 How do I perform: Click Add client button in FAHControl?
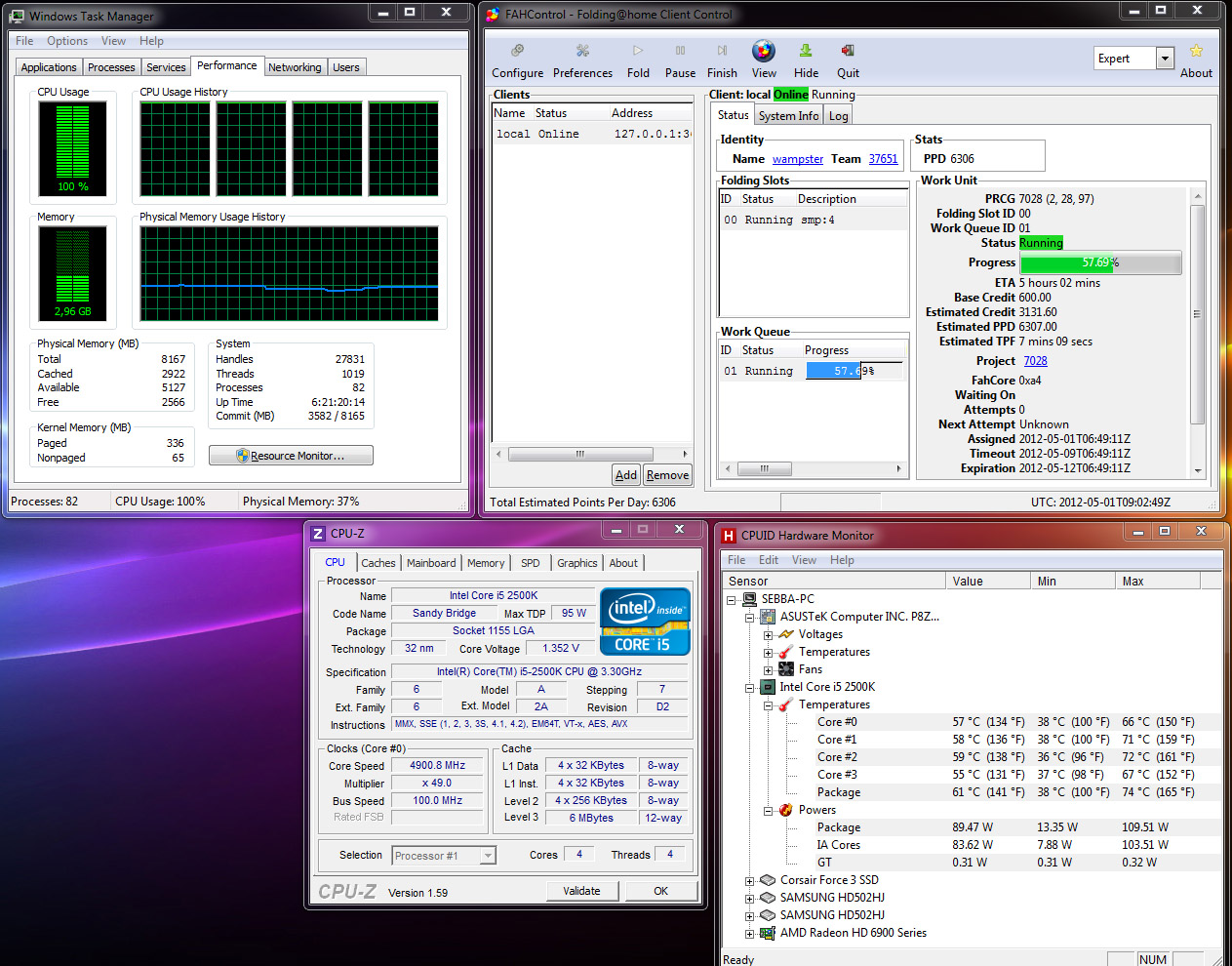coord(626,475)
